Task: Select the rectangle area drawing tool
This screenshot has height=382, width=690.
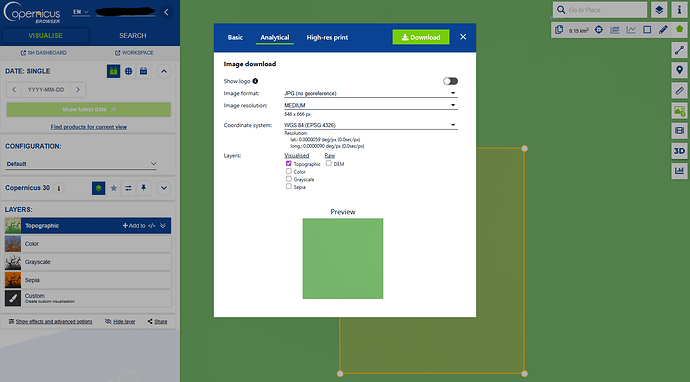Action: tap(647, 30)
